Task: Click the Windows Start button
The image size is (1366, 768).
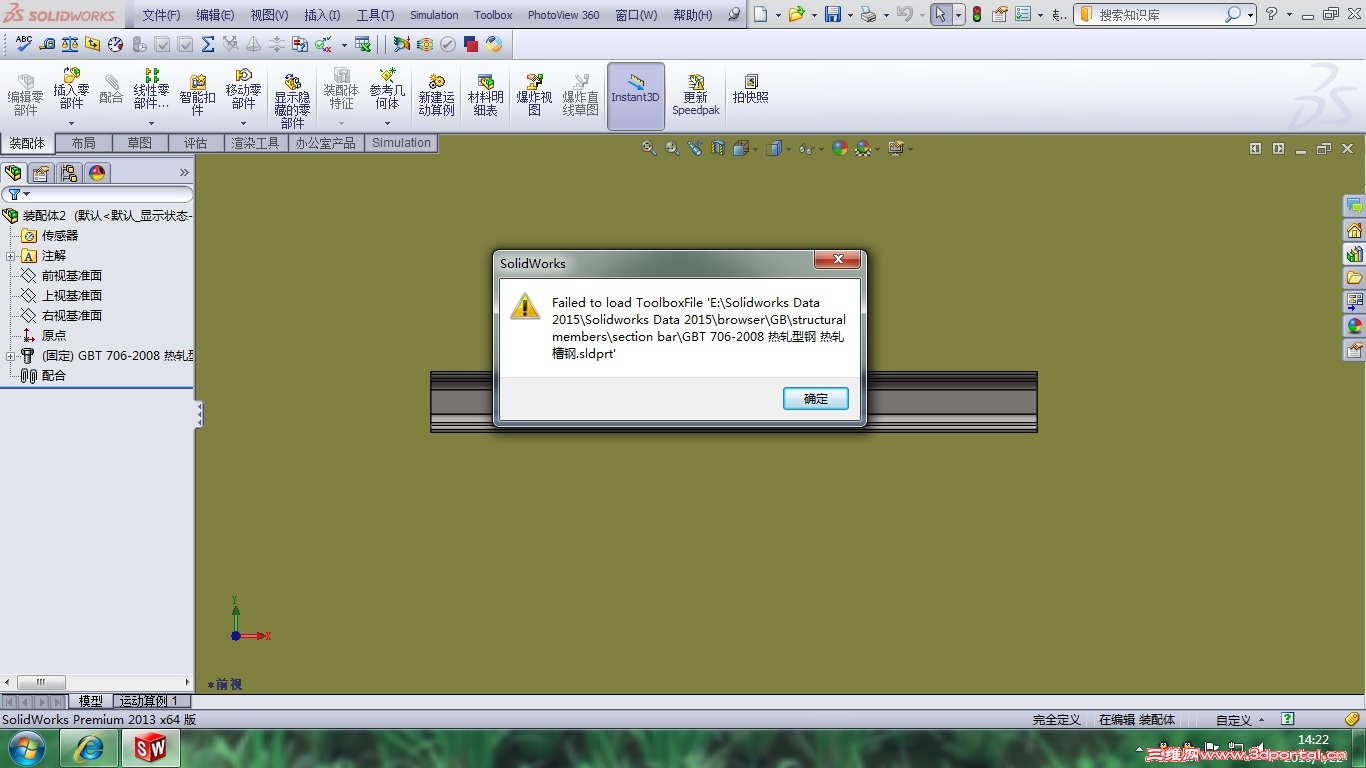Action: (25, 748)
